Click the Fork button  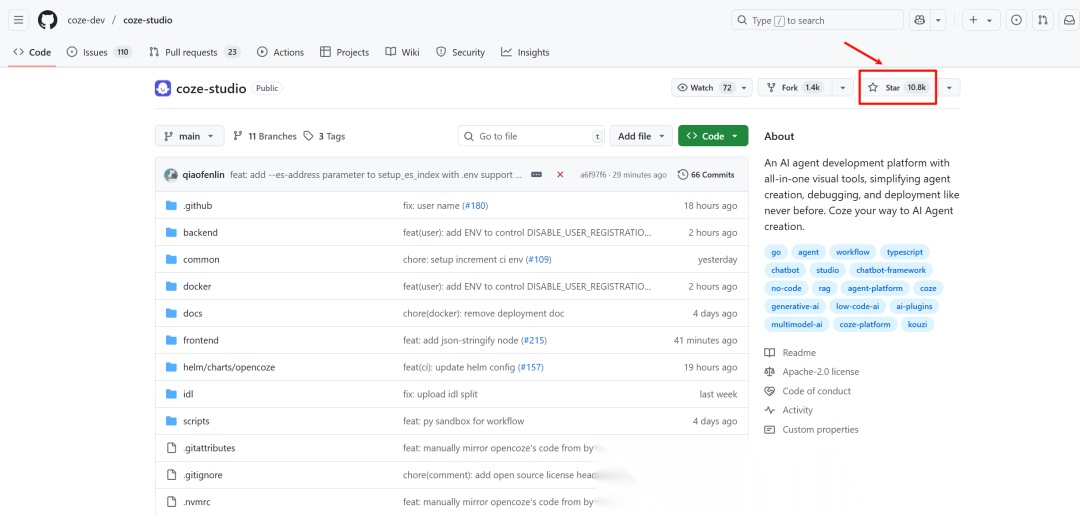[795, 88]
